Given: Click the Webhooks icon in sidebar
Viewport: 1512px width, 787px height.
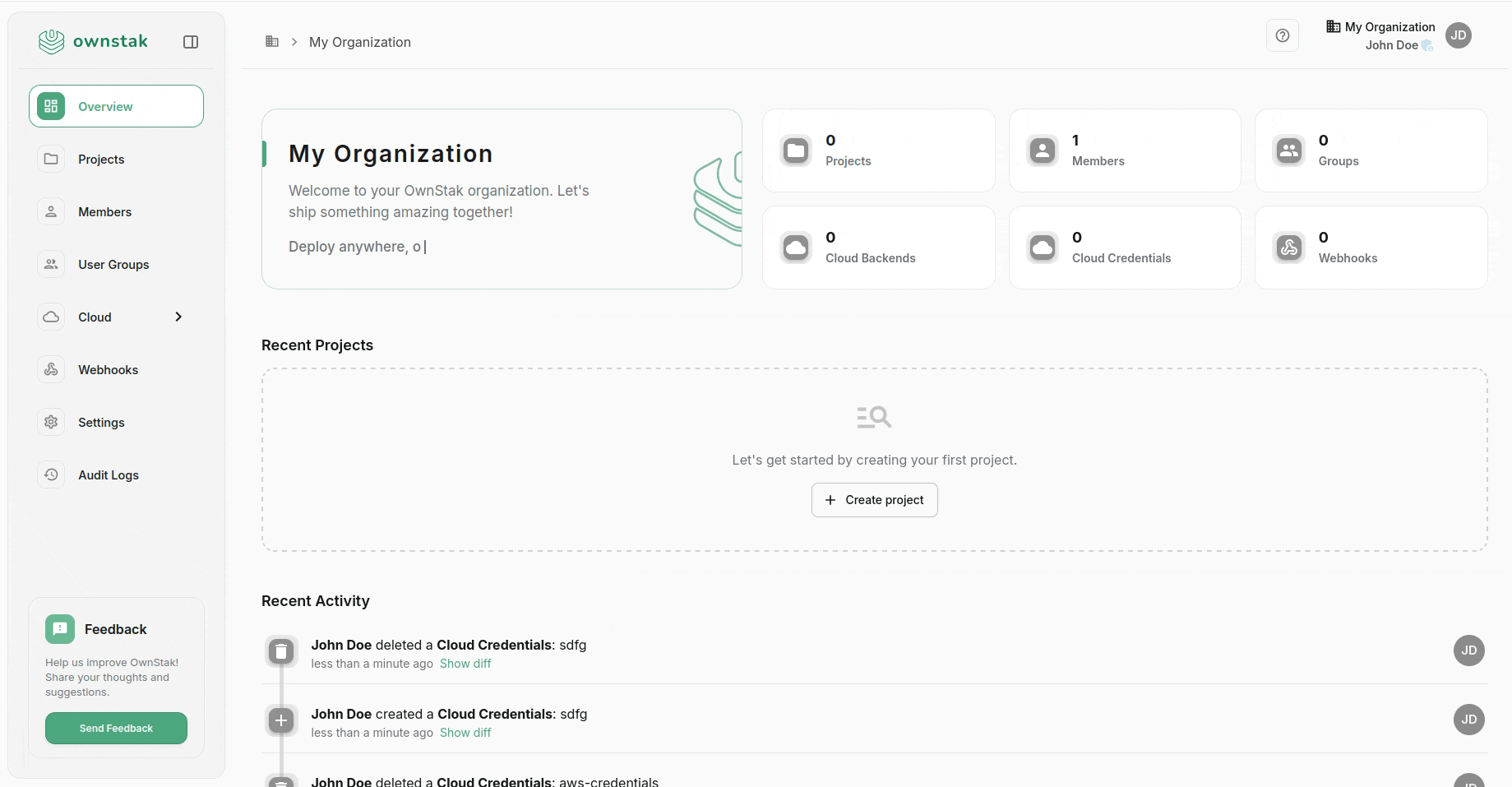Looking at the screenshot, I should pos(51,369).
